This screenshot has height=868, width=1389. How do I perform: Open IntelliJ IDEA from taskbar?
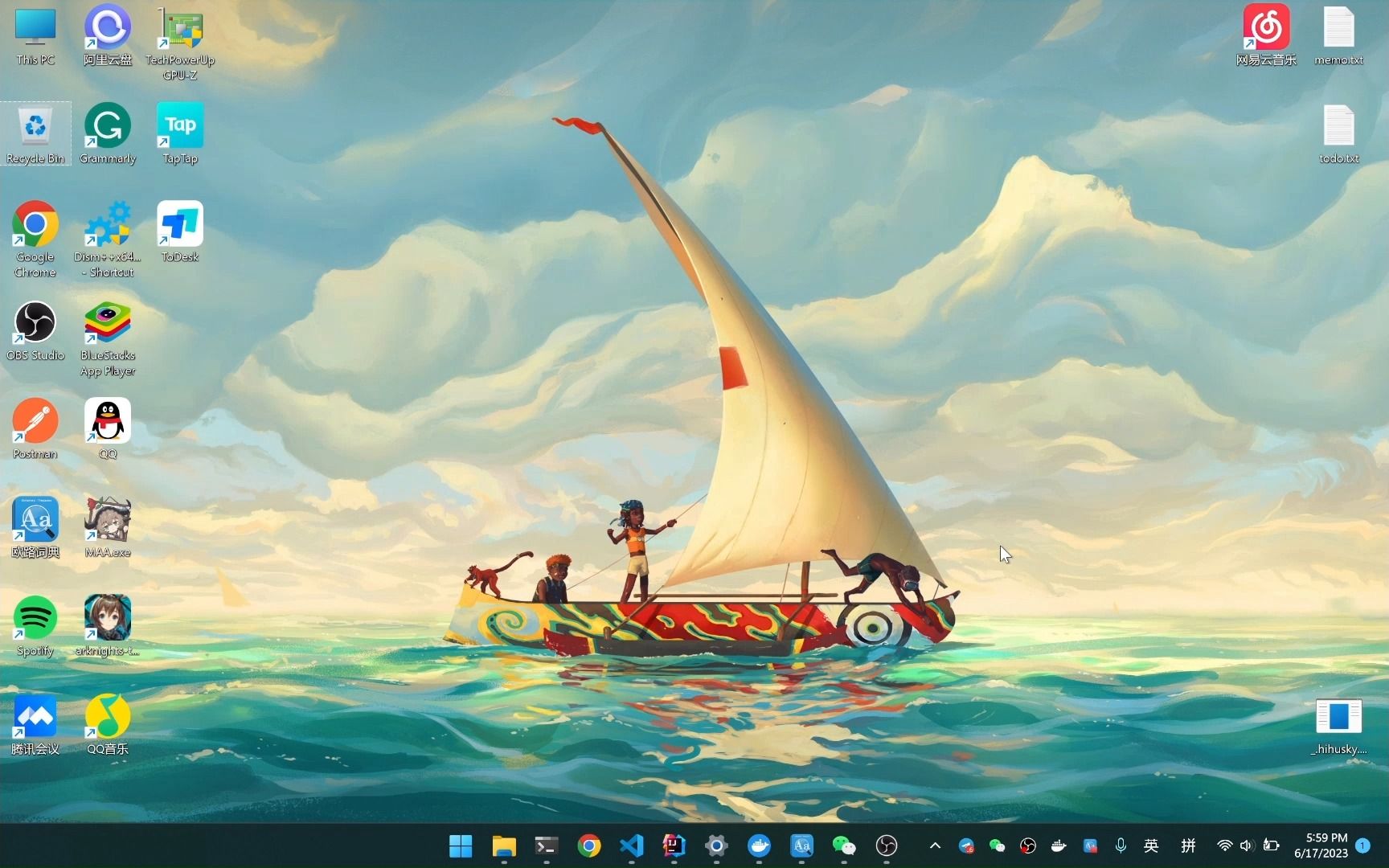674,845
